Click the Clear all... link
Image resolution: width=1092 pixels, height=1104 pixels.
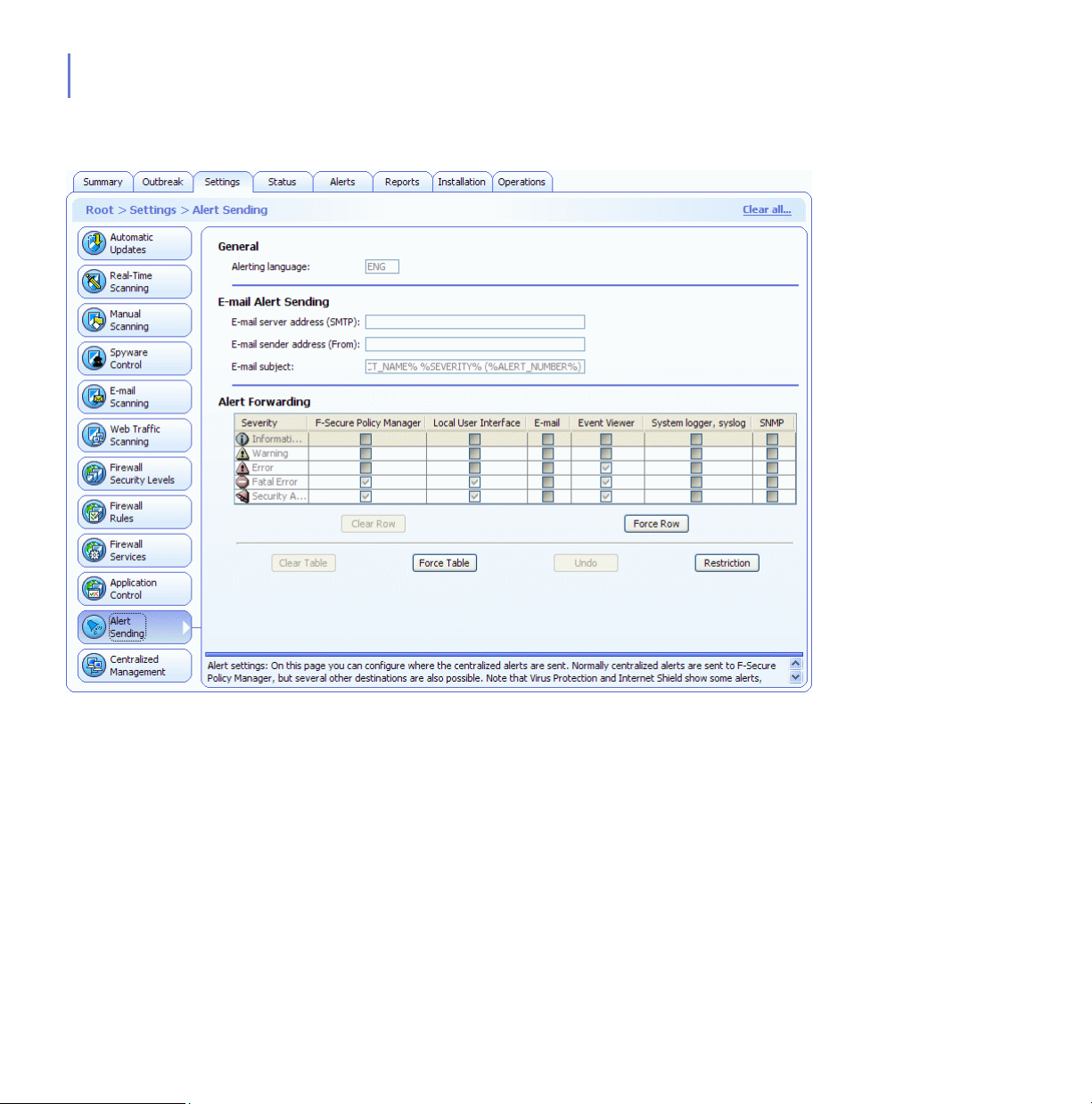(767, 209)
